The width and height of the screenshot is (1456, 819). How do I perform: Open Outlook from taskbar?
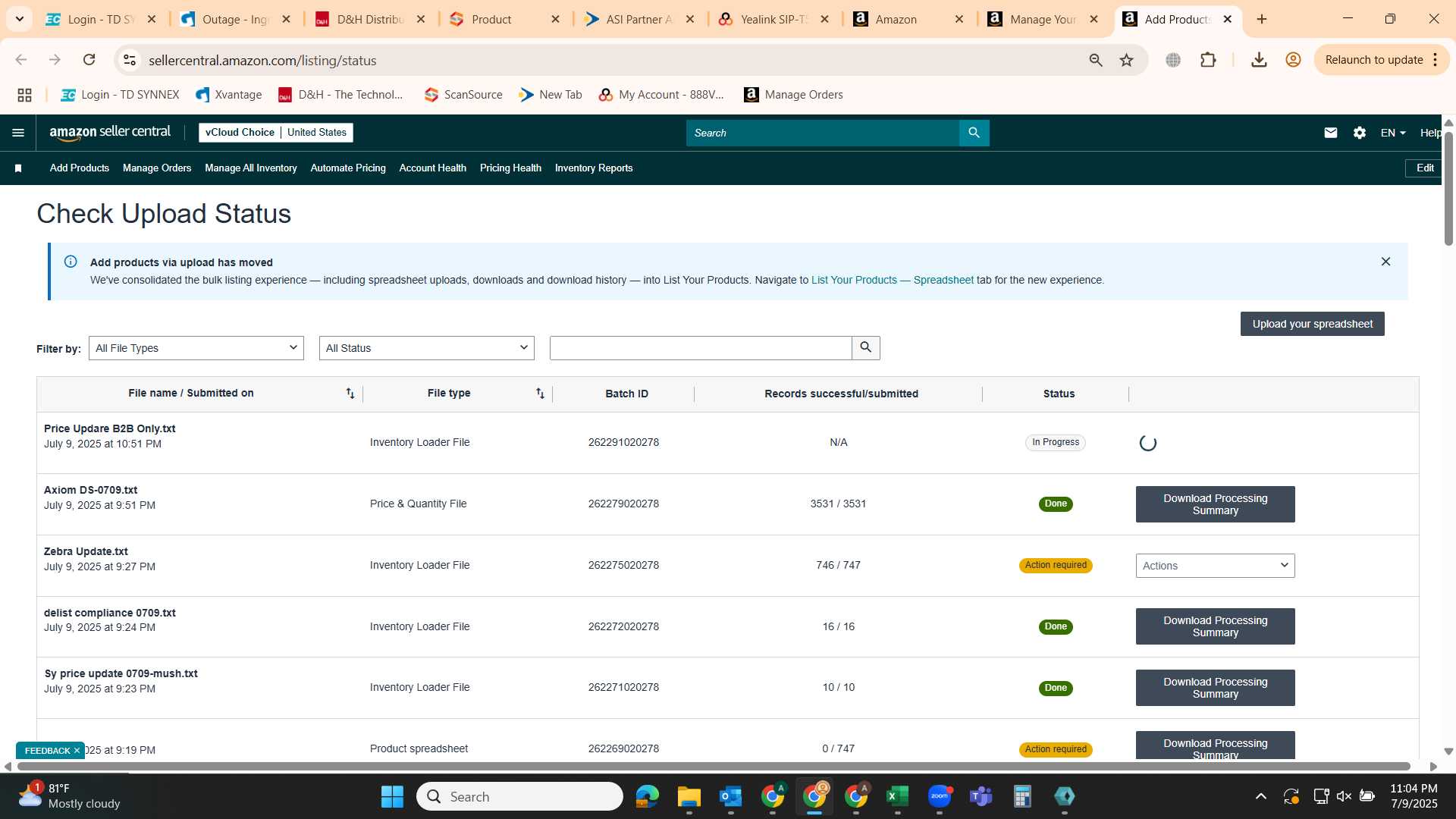tap(730, 797)
